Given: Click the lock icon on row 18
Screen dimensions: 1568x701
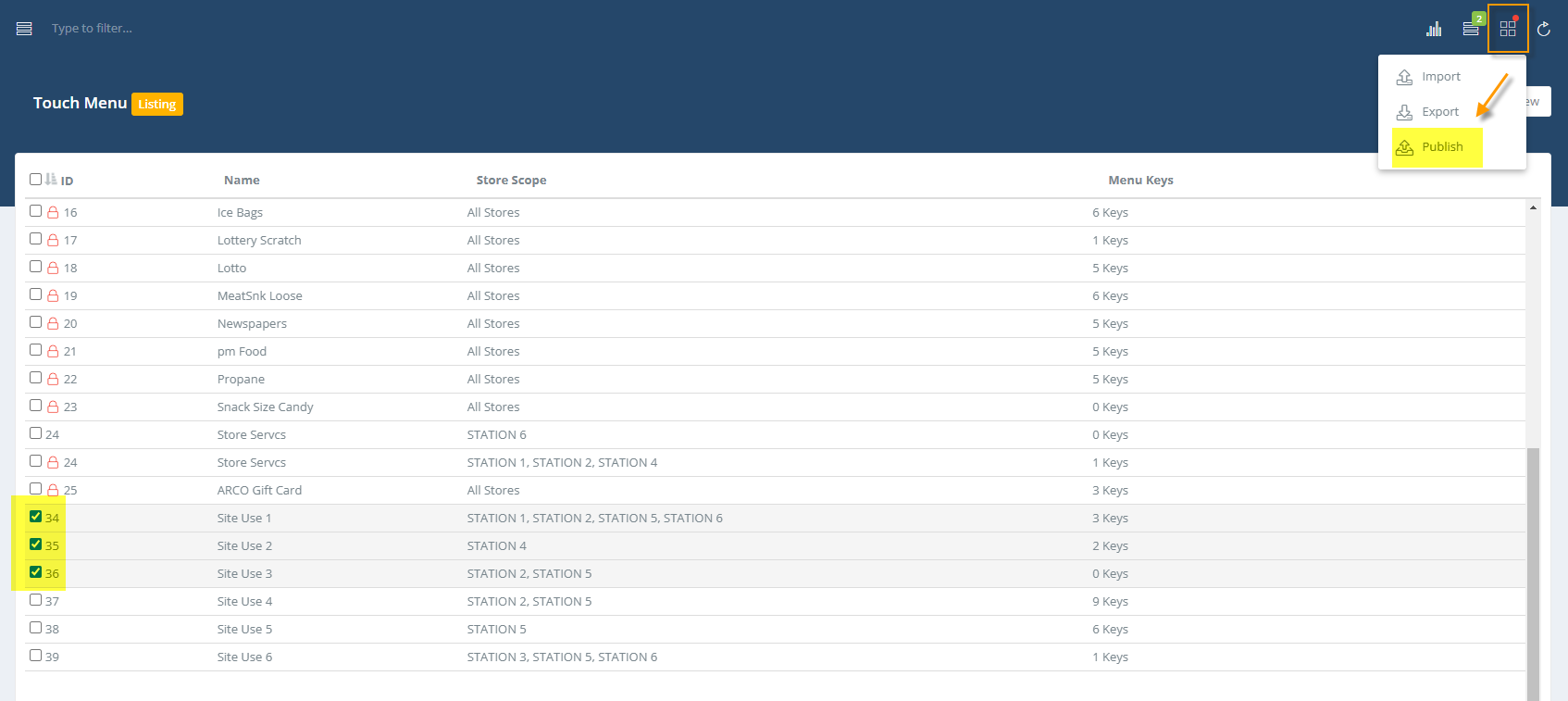Looking at the screenshot, I should point(53,268).
